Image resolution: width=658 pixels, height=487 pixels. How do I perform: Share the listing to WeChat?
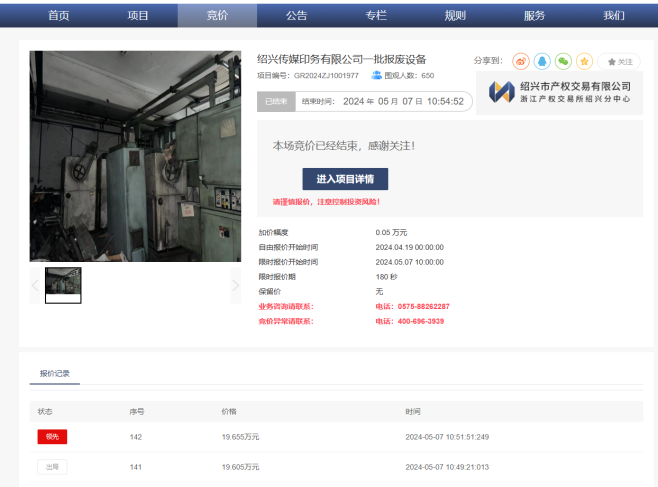coord(563,61)
